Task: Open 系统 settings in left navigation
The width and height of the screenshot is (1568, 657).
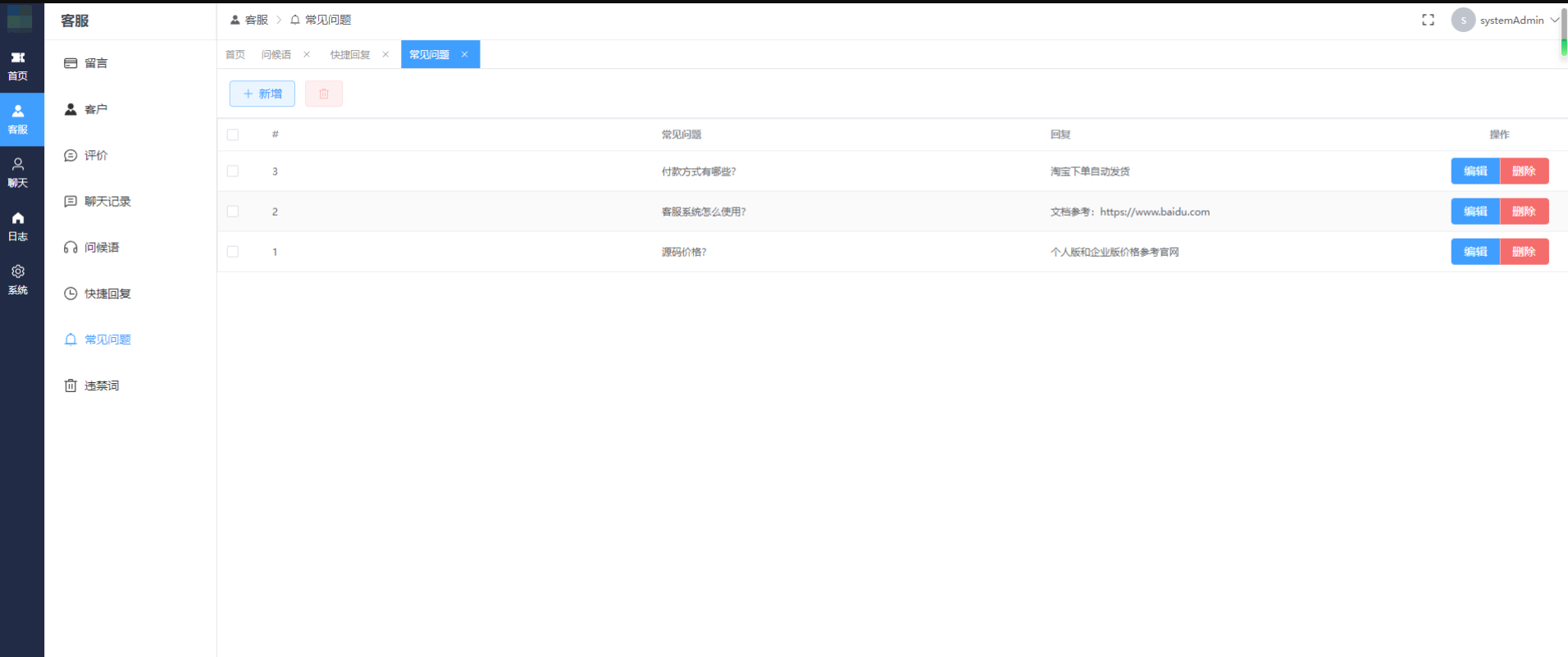Action: pyautogui.click(x=18, y=280)
